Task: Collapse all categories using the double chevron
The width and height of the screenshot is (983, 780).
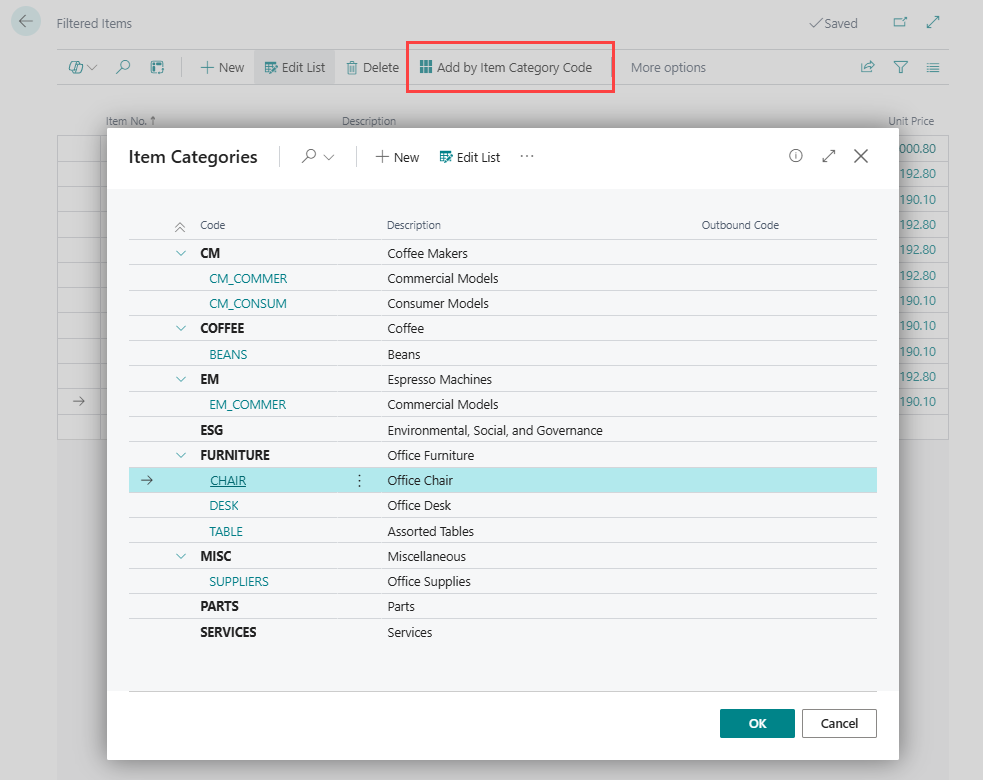Action: point(180,227)
